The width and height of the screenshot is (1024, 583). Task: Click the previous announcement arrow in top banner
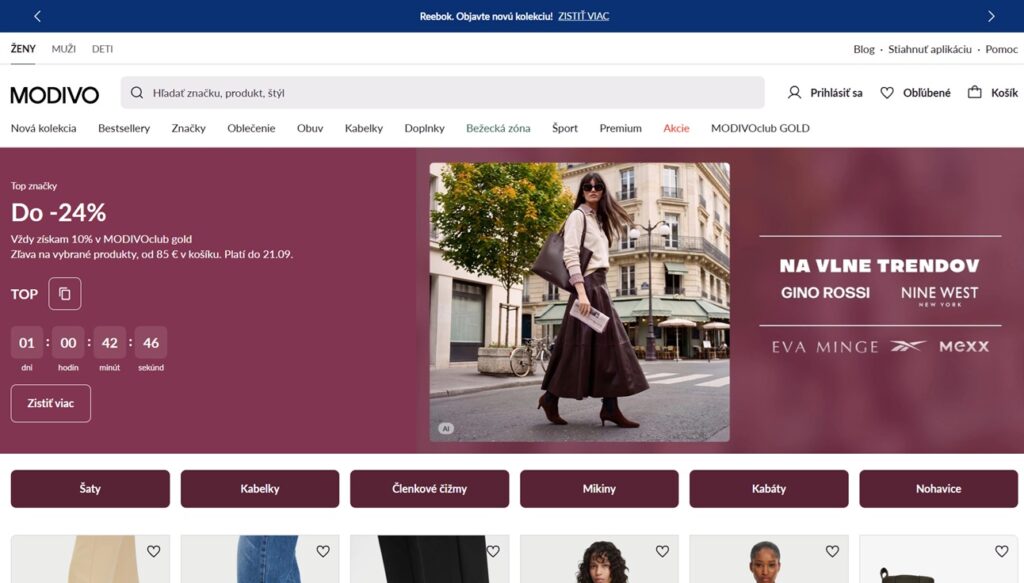[37, 16]
